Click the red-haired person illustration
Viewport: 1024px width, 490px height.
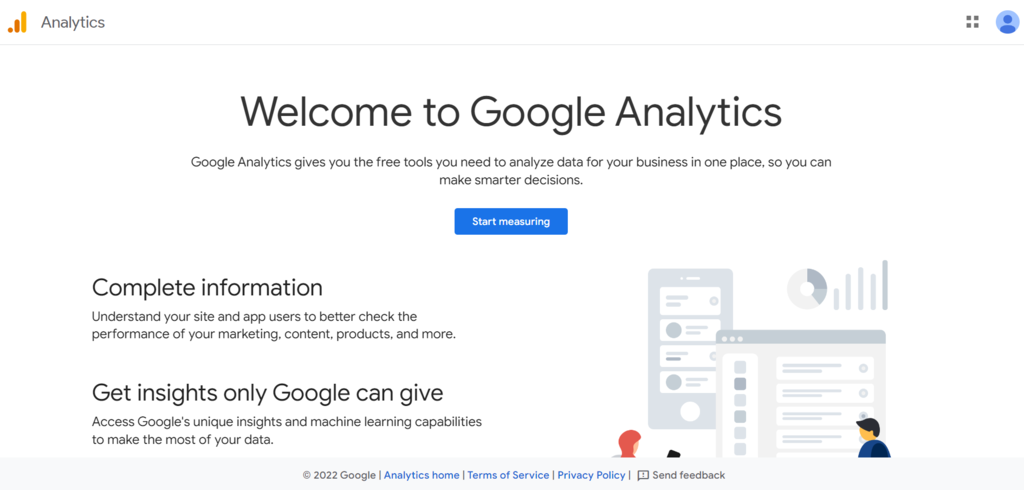[629, 443]
